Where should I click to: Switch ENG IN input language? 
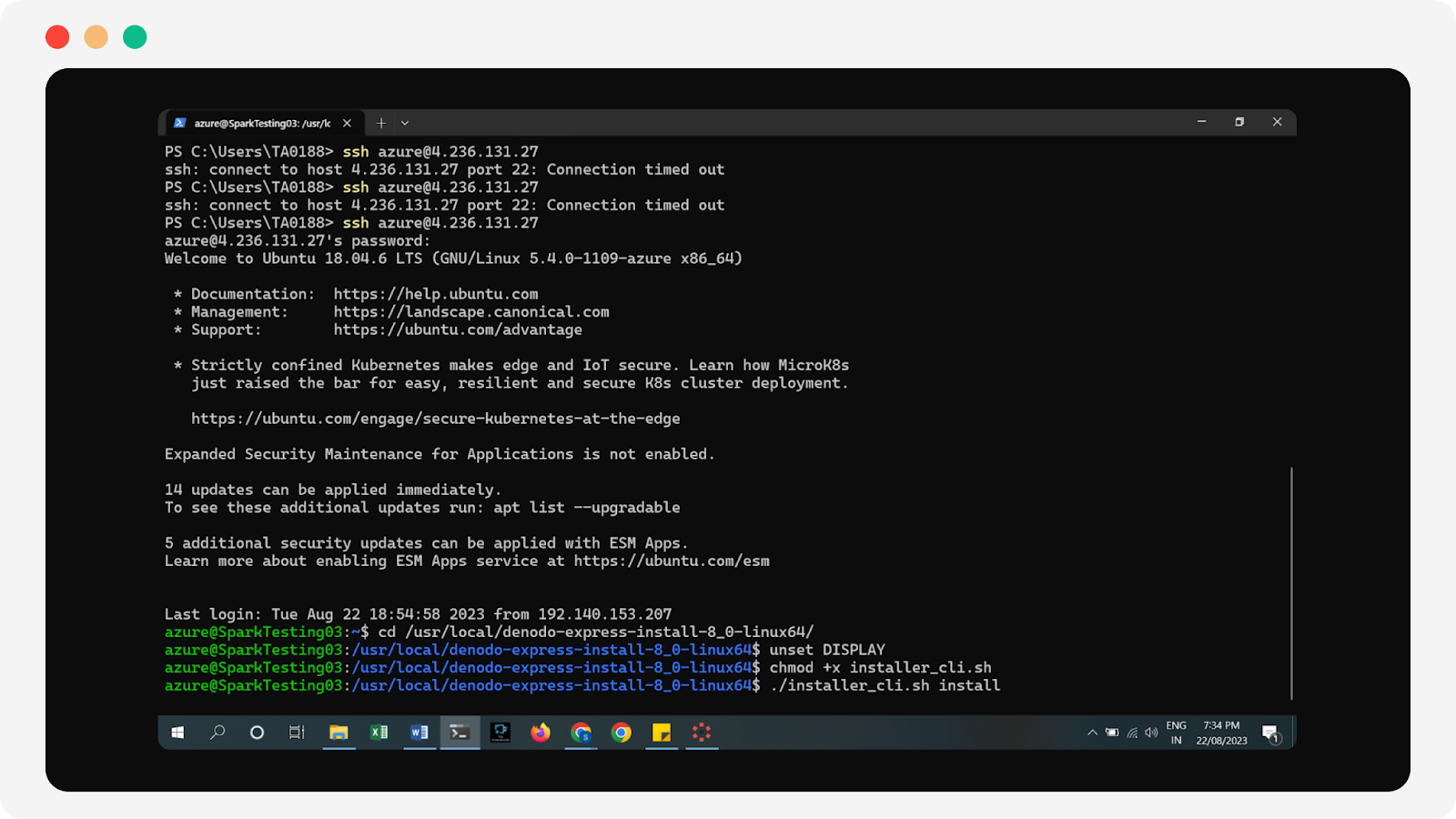[1177, 733]
